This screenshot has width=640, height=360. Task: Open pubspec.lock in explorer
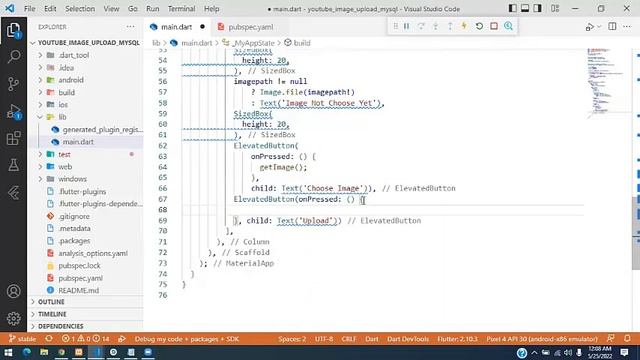86,266
